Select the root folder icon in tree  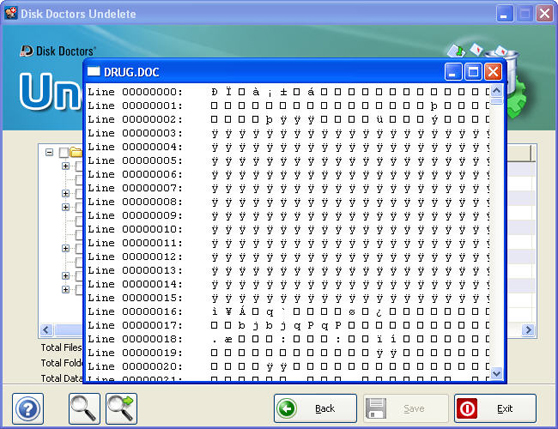[x=75, y=152]
